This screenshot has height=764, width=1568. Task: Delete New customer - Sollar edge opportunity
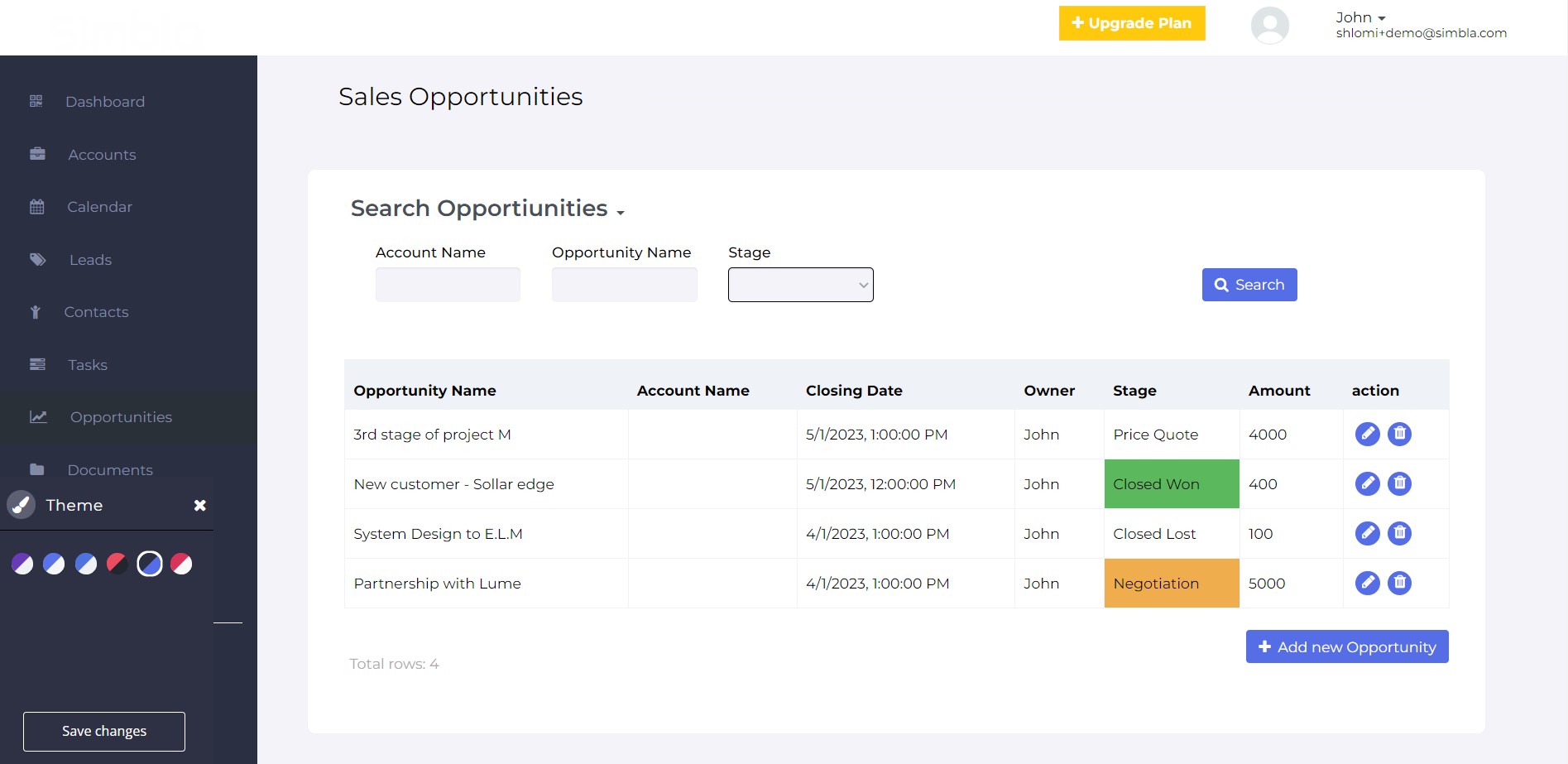(1399, 483)
